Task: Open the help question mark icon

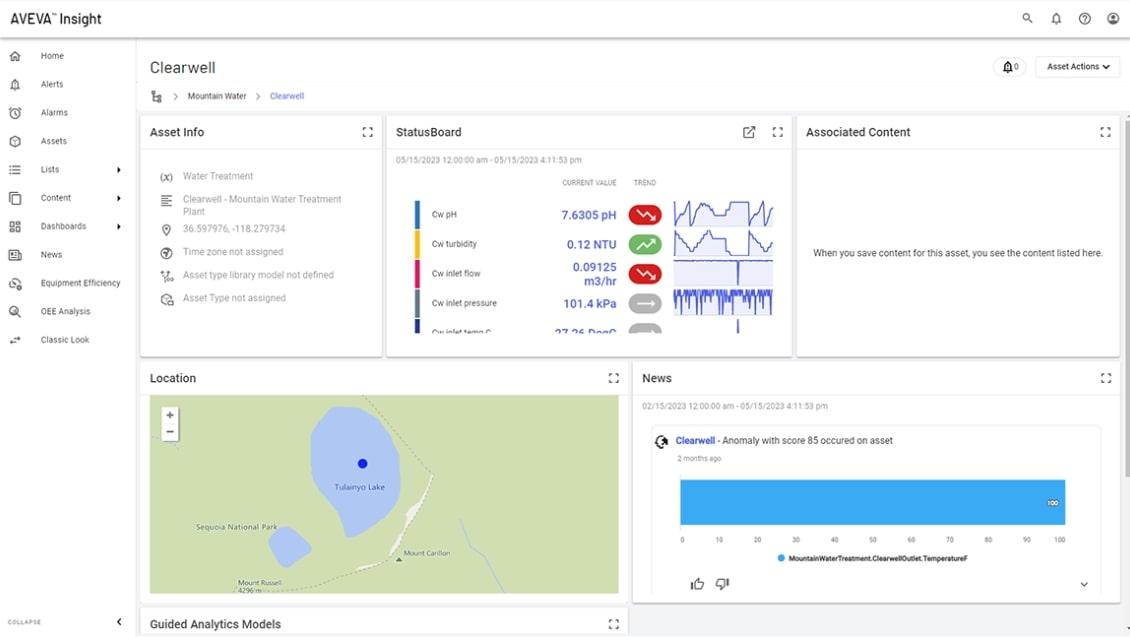Action: (1085, 19)
